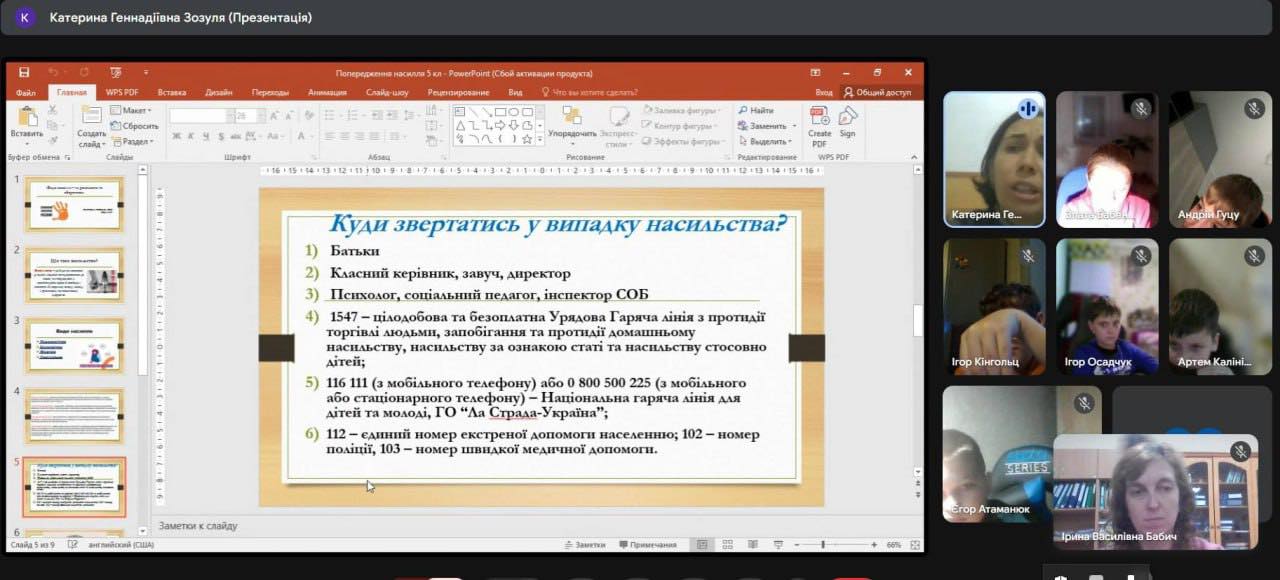Click the Save icon in title bar
Screen dimensions: 1280x580
click(x=23, y=73)
